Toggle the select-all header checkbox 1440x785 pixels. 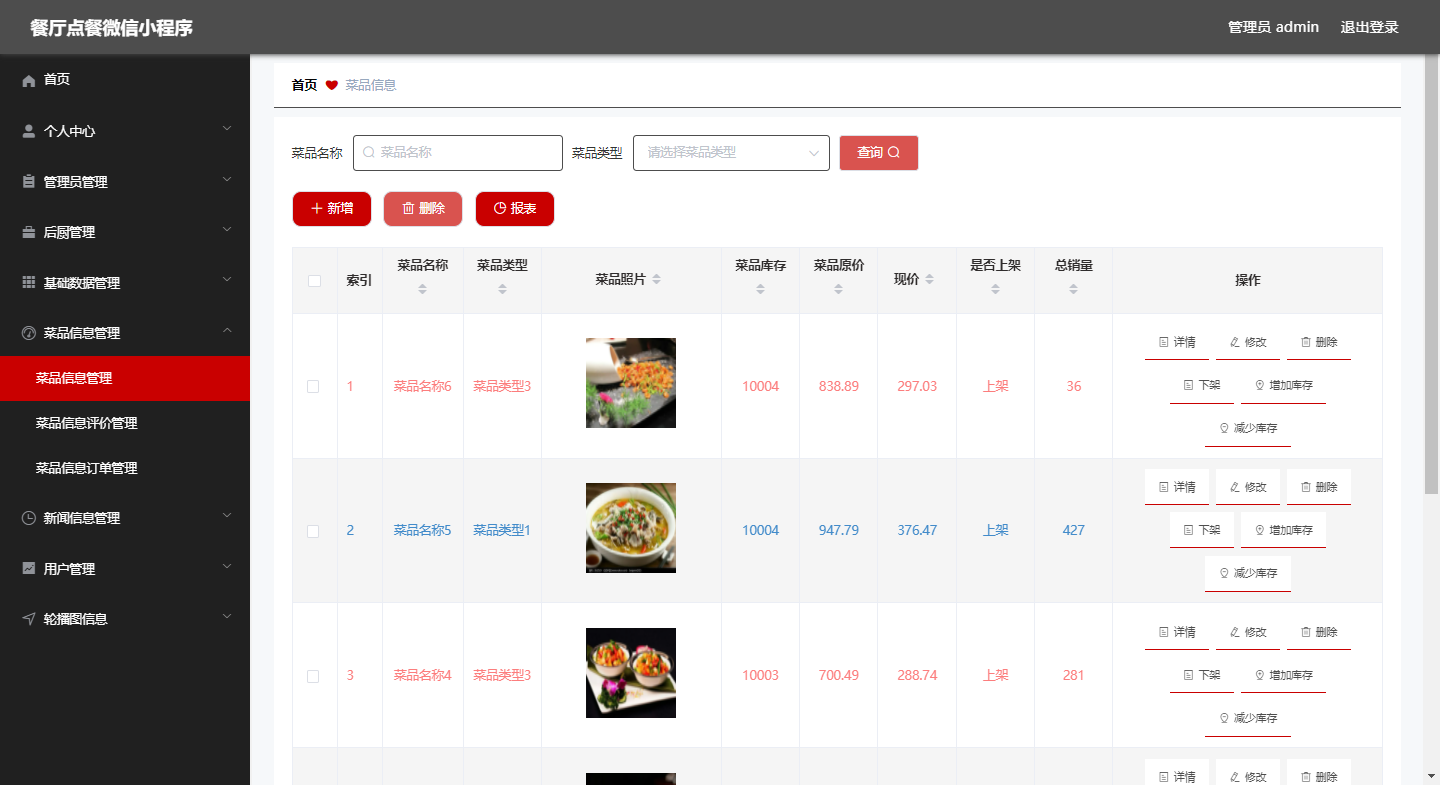[314, 281]
